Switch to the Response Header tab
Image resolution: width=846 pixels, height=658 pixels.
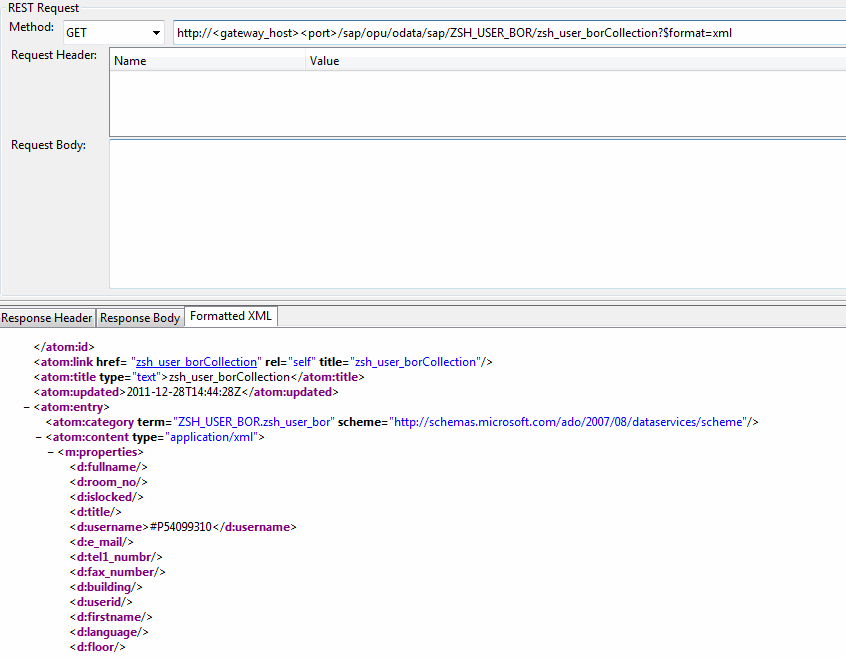coord(47,317)
